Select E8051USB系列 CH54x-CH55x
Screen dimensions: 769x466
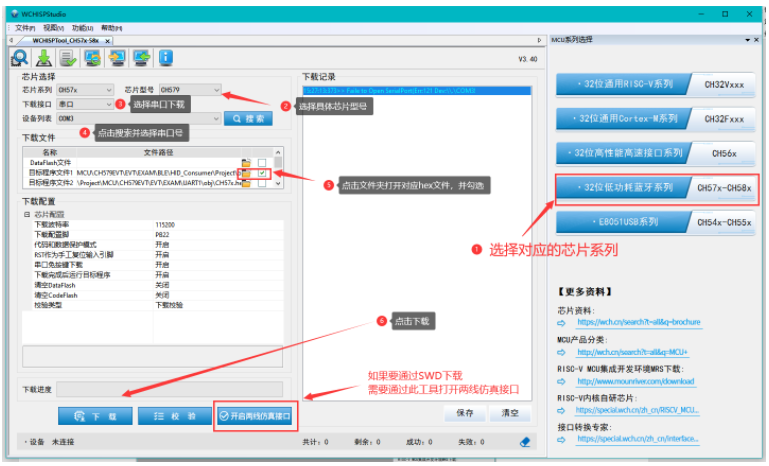(x=655, y=222)
